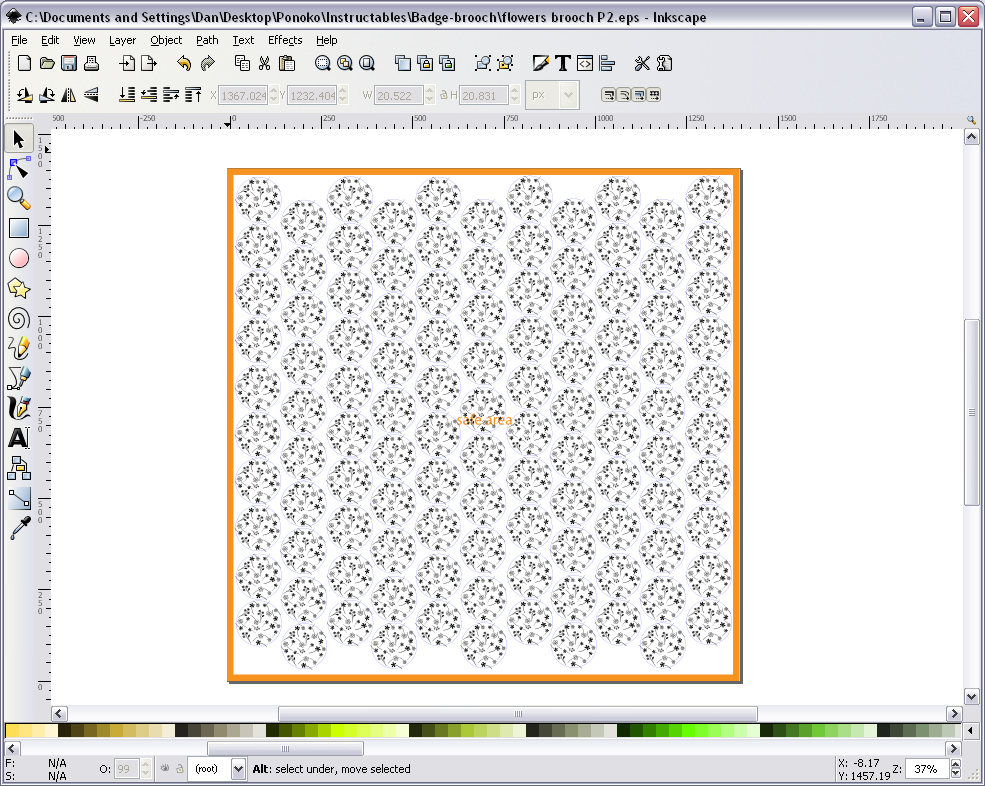Pick the orange-yellow swatch at palette start

(x=11, y=730)
